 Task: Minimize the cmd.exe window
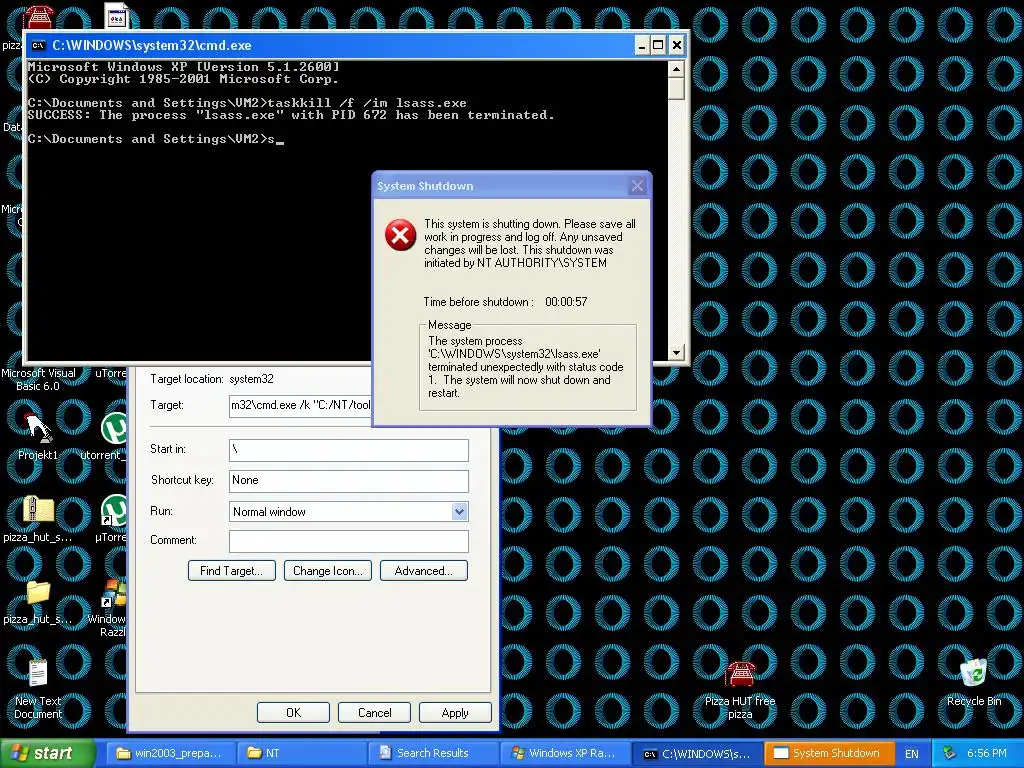[x=641, y=45]
